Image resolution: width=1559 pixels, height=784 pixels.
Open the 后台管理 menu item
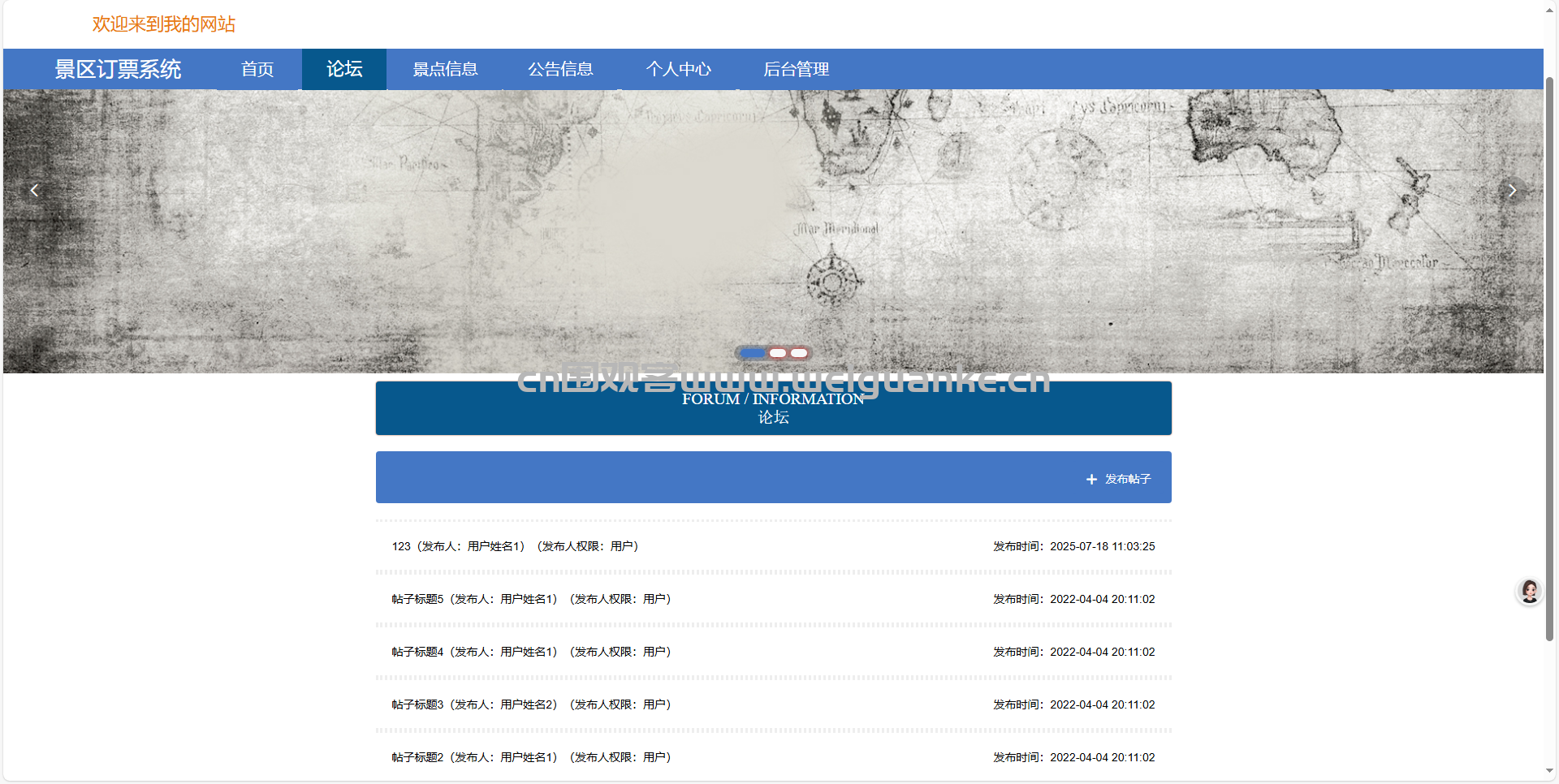pos(796,69)
